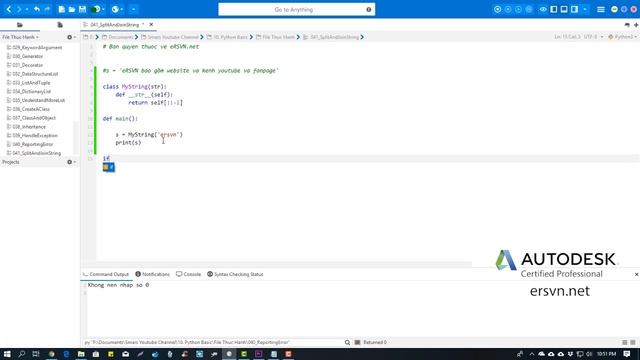Toggle the bottom pane visibility

point(564,9)
